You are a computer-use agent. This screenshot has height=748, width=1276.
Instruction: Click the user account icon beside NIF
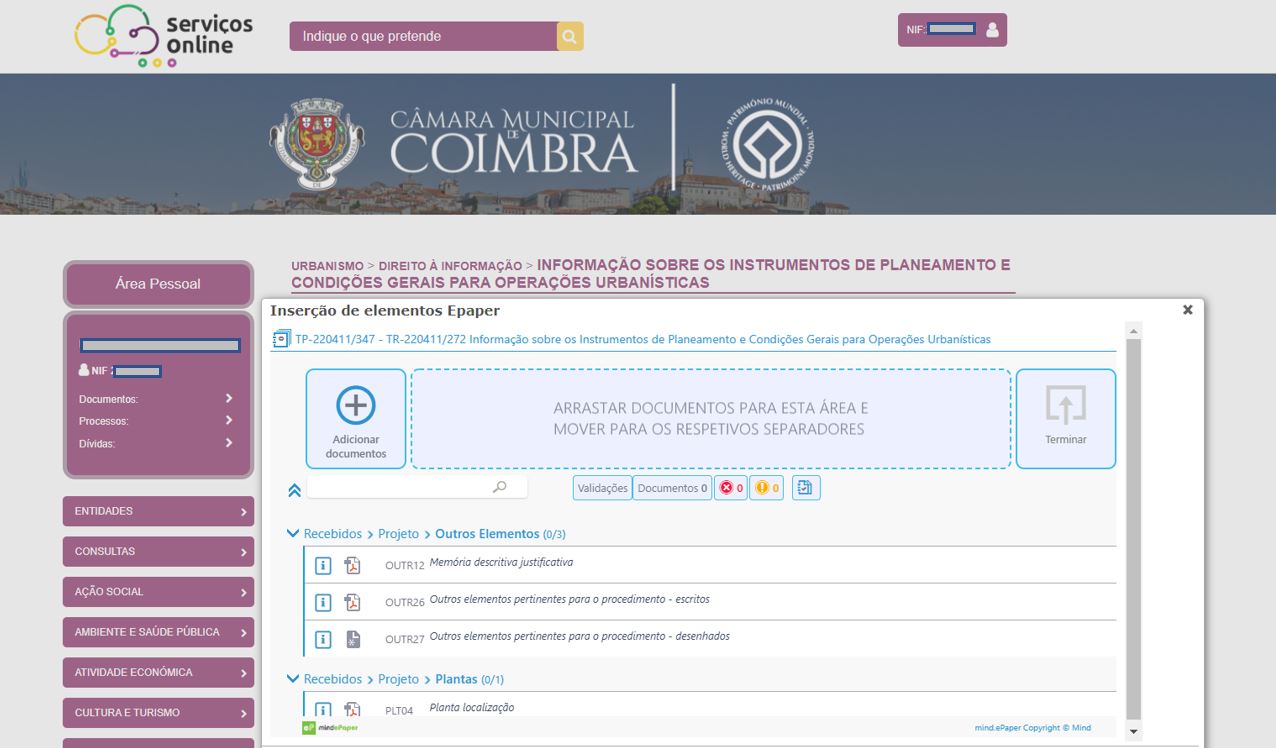click(x=991, y=29)
